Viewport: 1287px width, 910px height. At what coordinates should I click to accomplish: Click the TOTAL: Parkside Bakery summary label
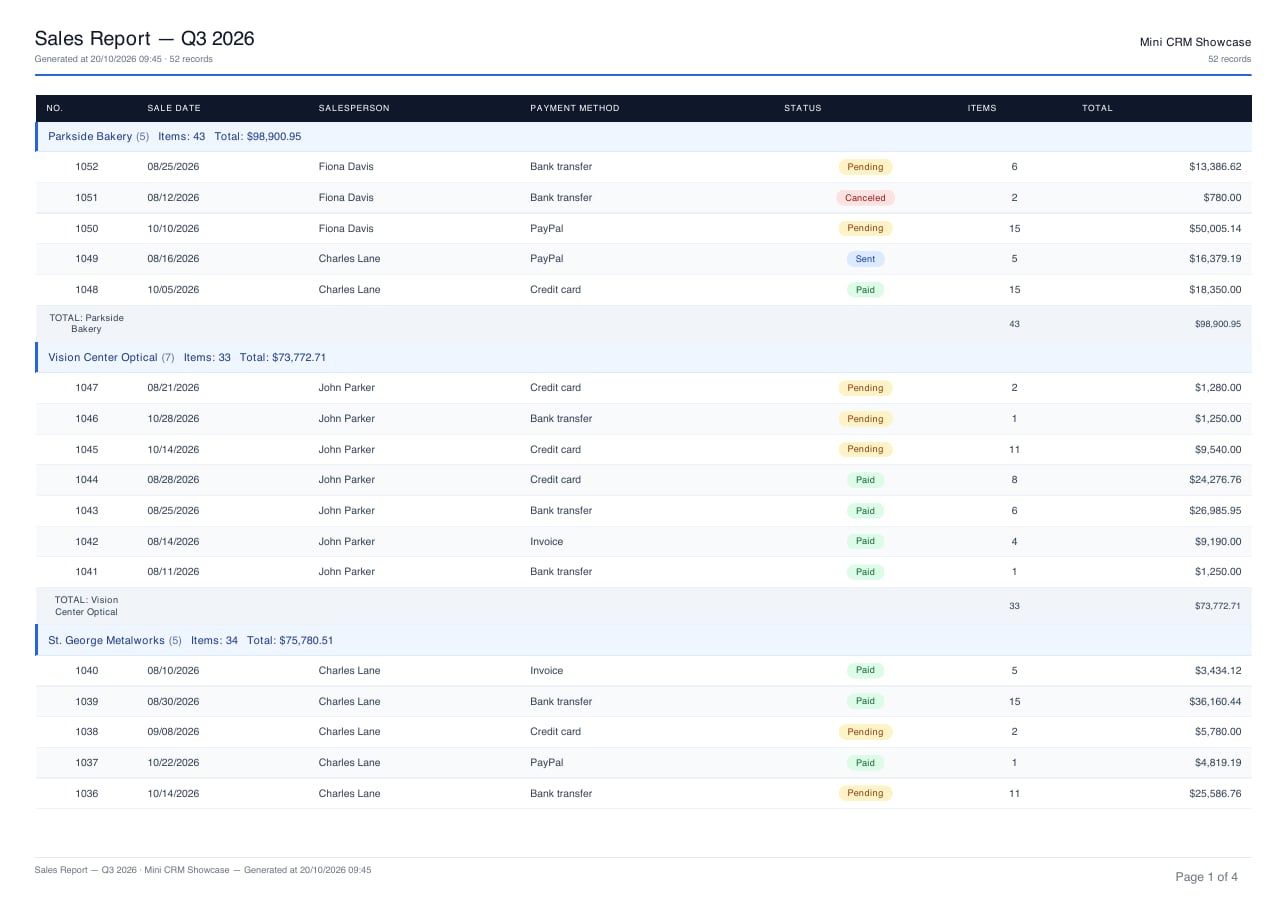[x=86, y=323]
